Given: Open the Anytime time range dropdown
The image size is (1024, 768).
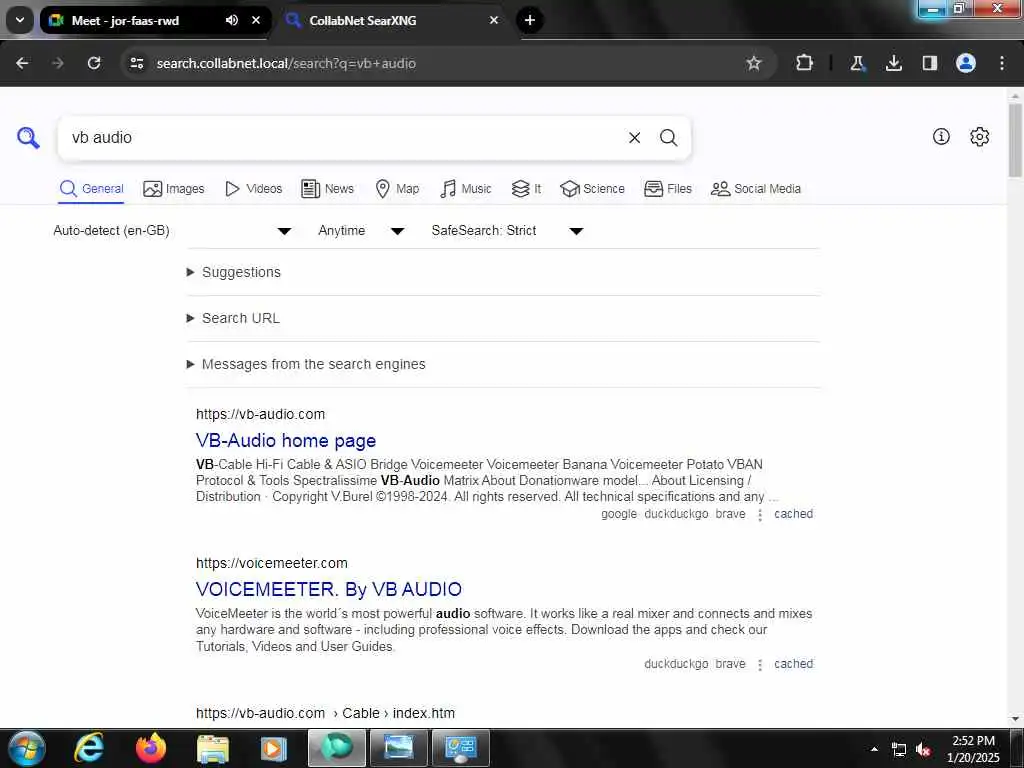Looking at the screenshot, I should tap(361, 231).
